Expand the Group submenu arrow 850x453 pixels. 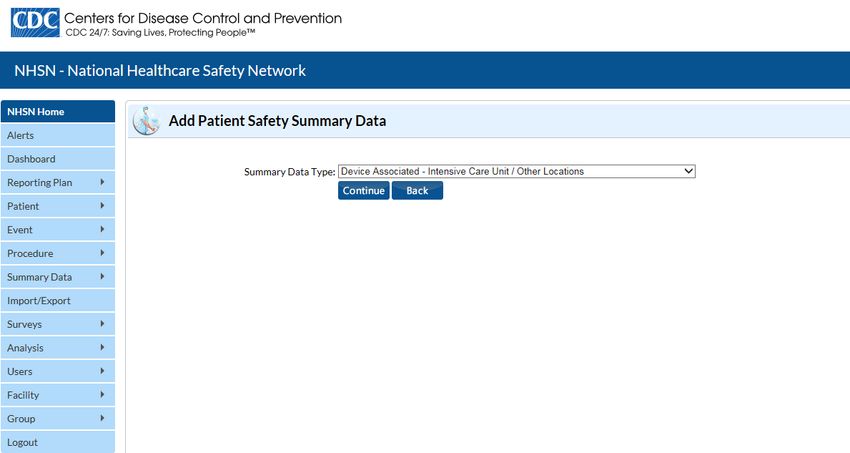tap(102, 418)
